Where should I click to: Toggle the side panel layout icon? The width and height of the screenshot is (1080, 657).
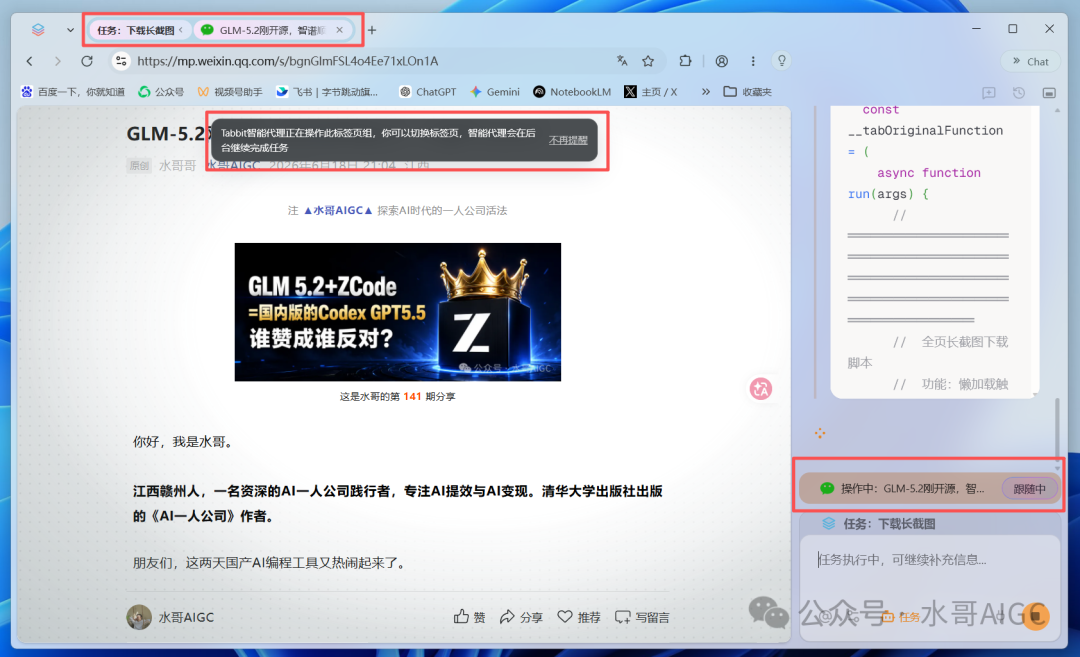click(x=1049, y=93)
